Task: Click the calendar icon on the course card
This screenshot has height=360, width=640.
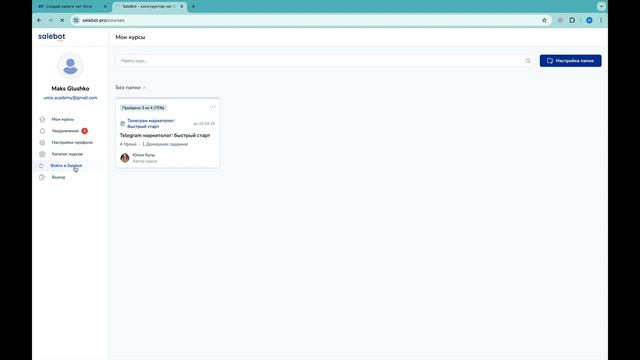Action: (x=122, y=123)
